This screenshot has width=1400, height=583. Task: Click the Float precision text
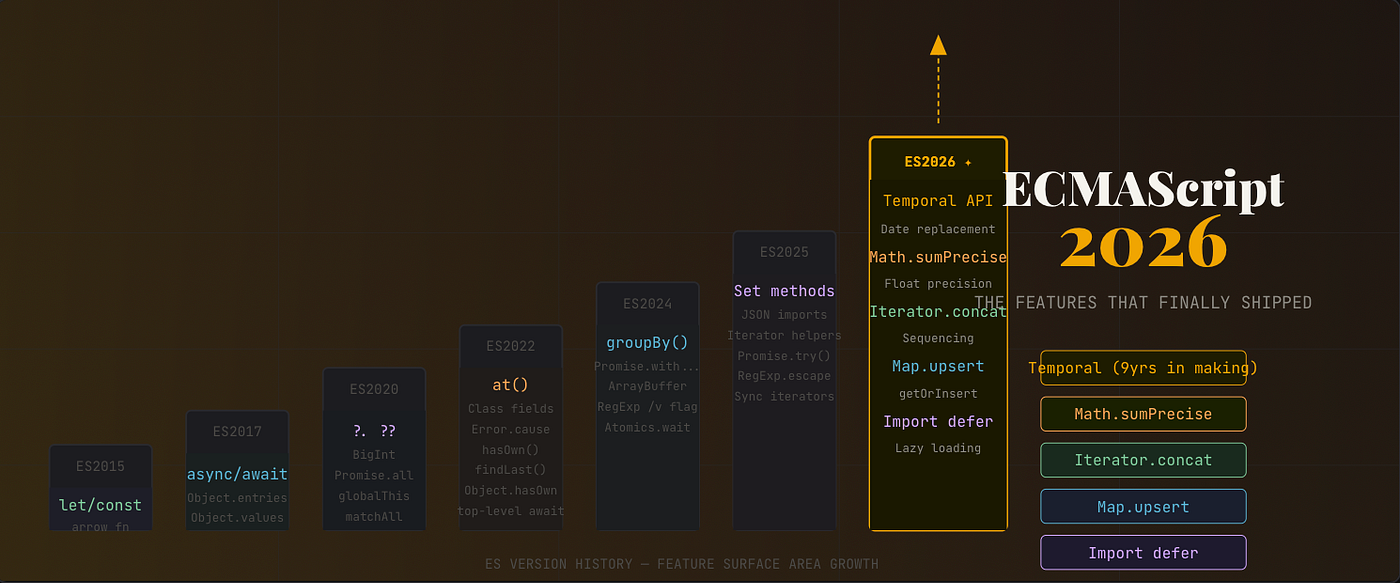tap(938, 283)
